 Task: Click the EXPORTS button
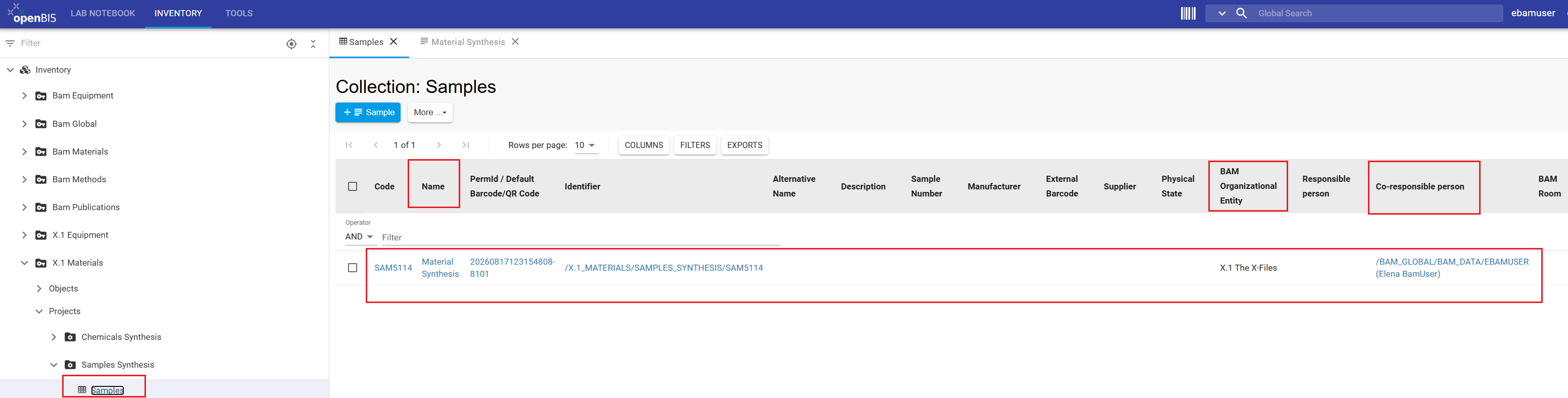[745, 145]
